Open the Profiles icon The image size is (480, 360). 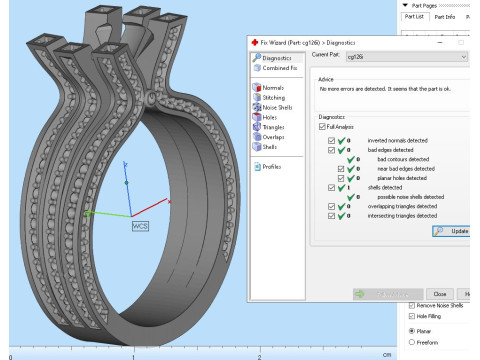pos(257,167)
